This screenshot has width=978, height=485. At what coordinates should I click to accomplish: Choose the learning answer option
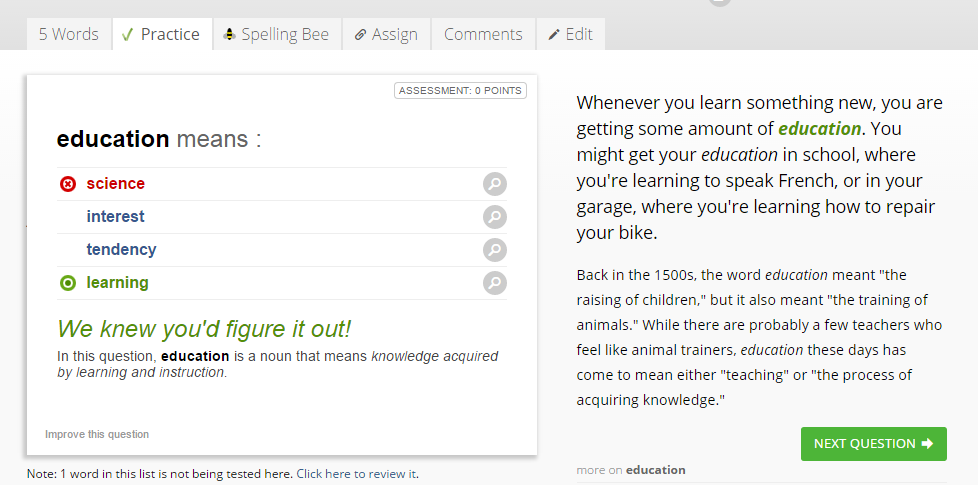[117, 283]
